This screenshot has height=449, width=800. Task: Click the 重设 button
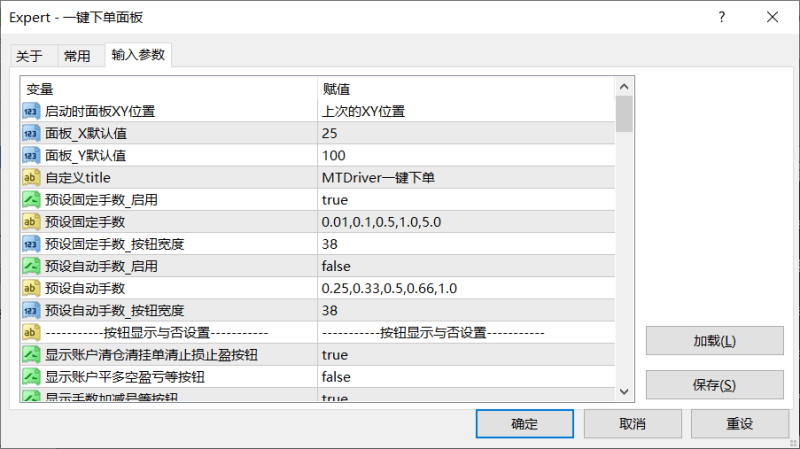pyautogui.click(x=740, y=423)
